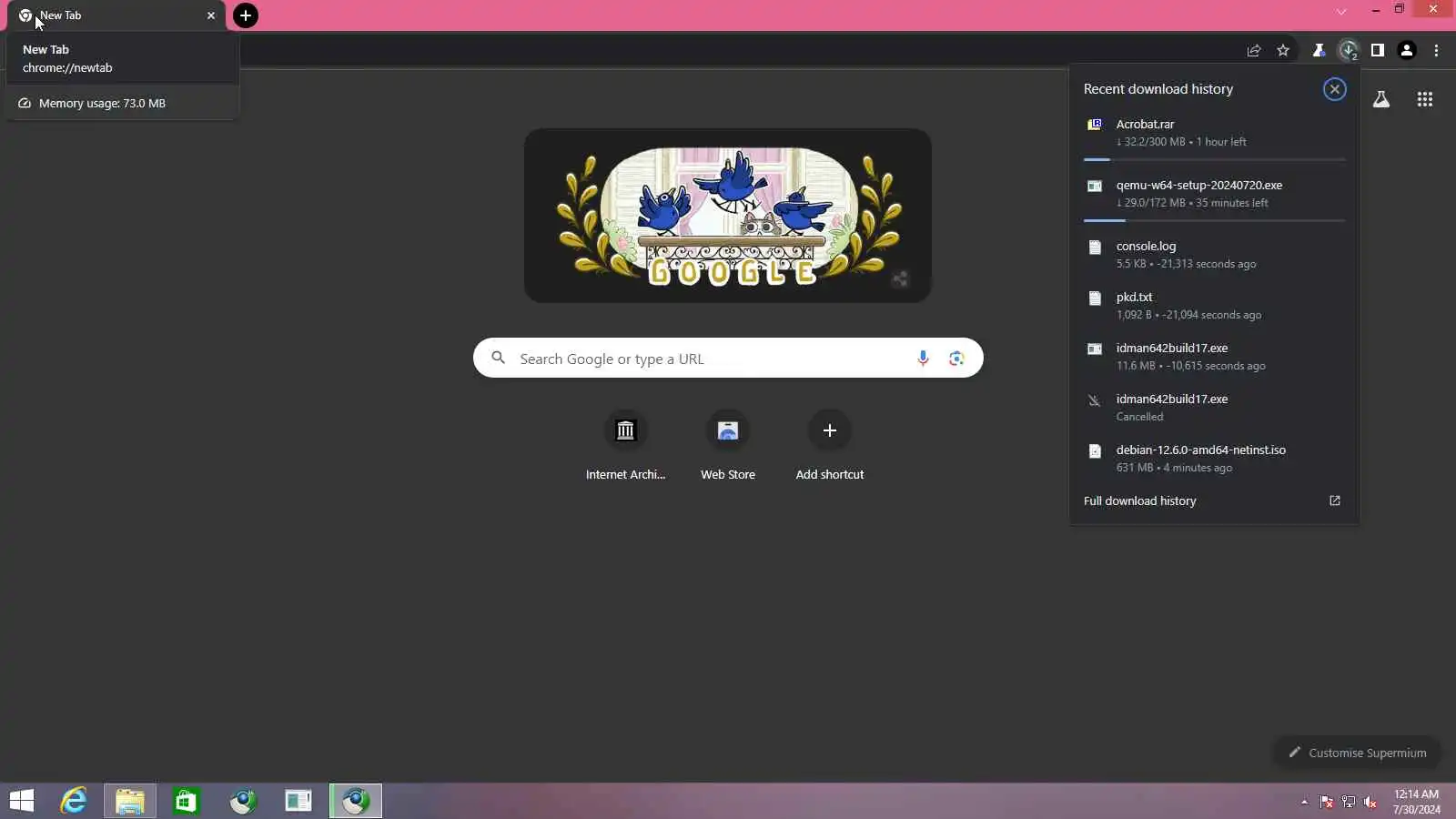Click the magnifier search icon
1456x819 pixels.
point(498,359)
